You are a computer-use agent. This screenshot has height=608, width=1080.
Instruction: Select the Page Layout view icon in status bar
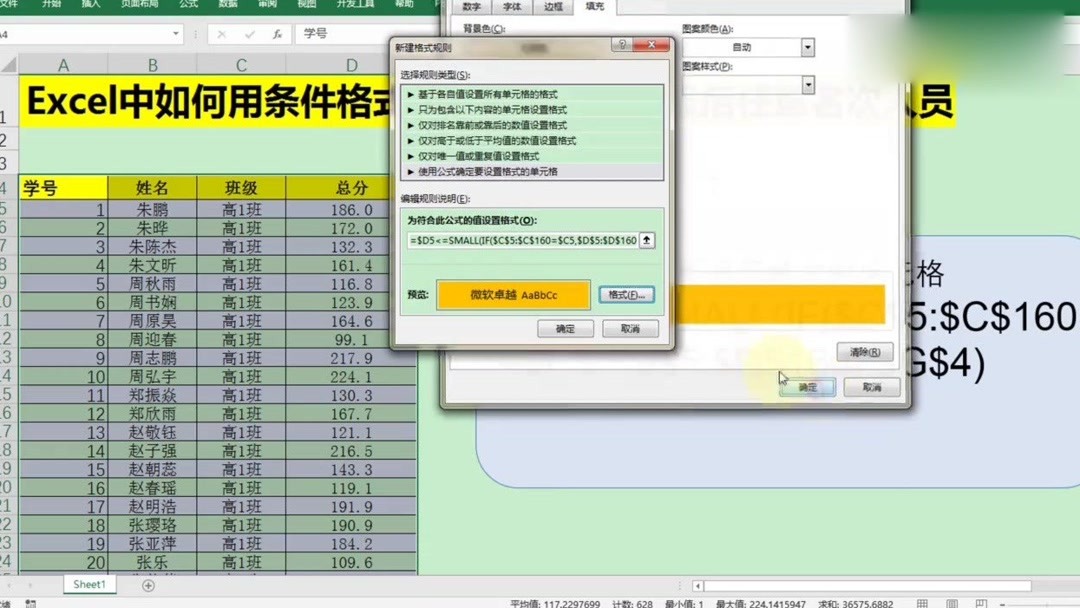(952, 602)
